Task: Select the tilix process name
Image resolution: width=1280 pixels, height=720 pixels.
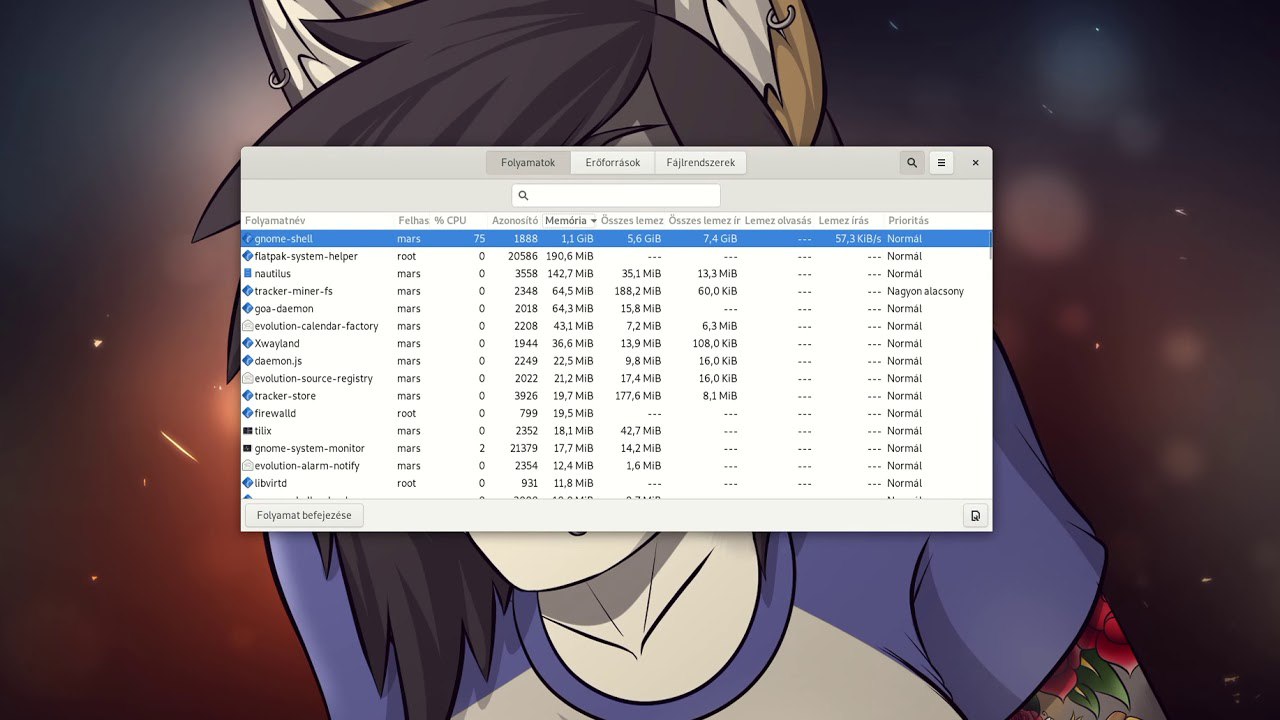Action: click(263, 431)
